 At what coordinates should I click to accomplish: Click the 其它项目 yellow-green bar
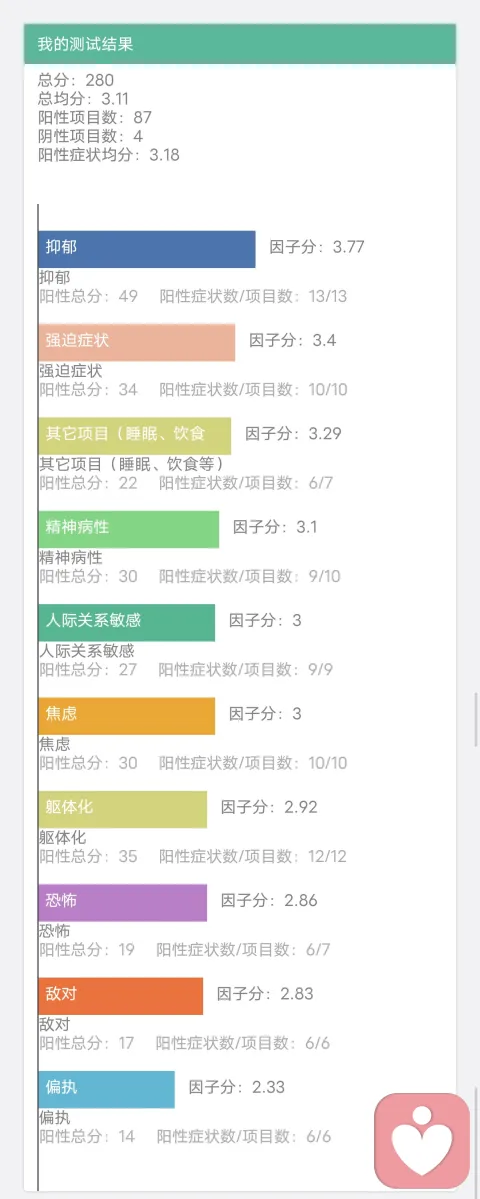point(135,436)
